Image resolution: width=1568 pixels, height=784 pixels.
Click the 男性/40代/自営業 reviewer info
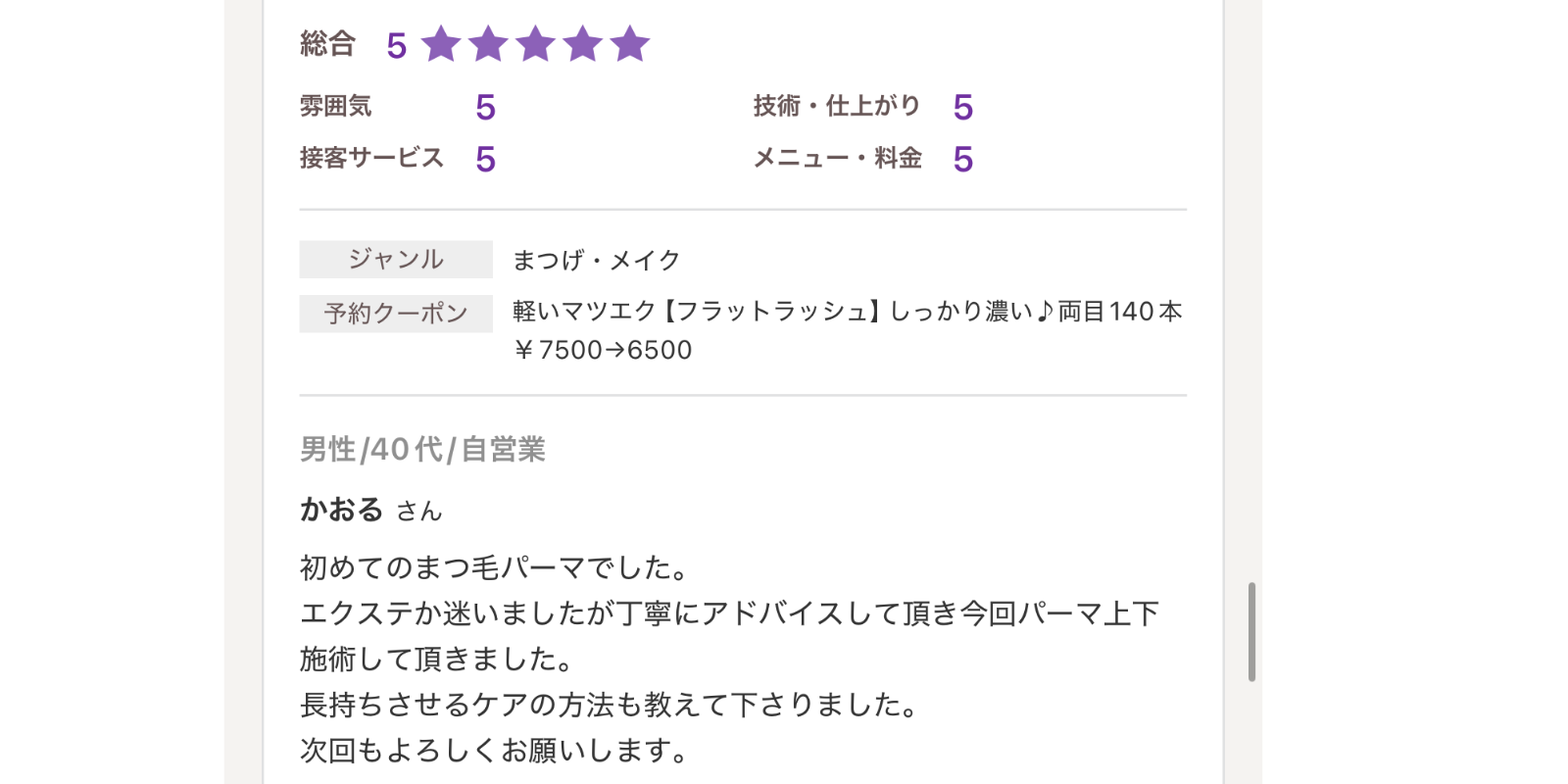coord(422,449)
